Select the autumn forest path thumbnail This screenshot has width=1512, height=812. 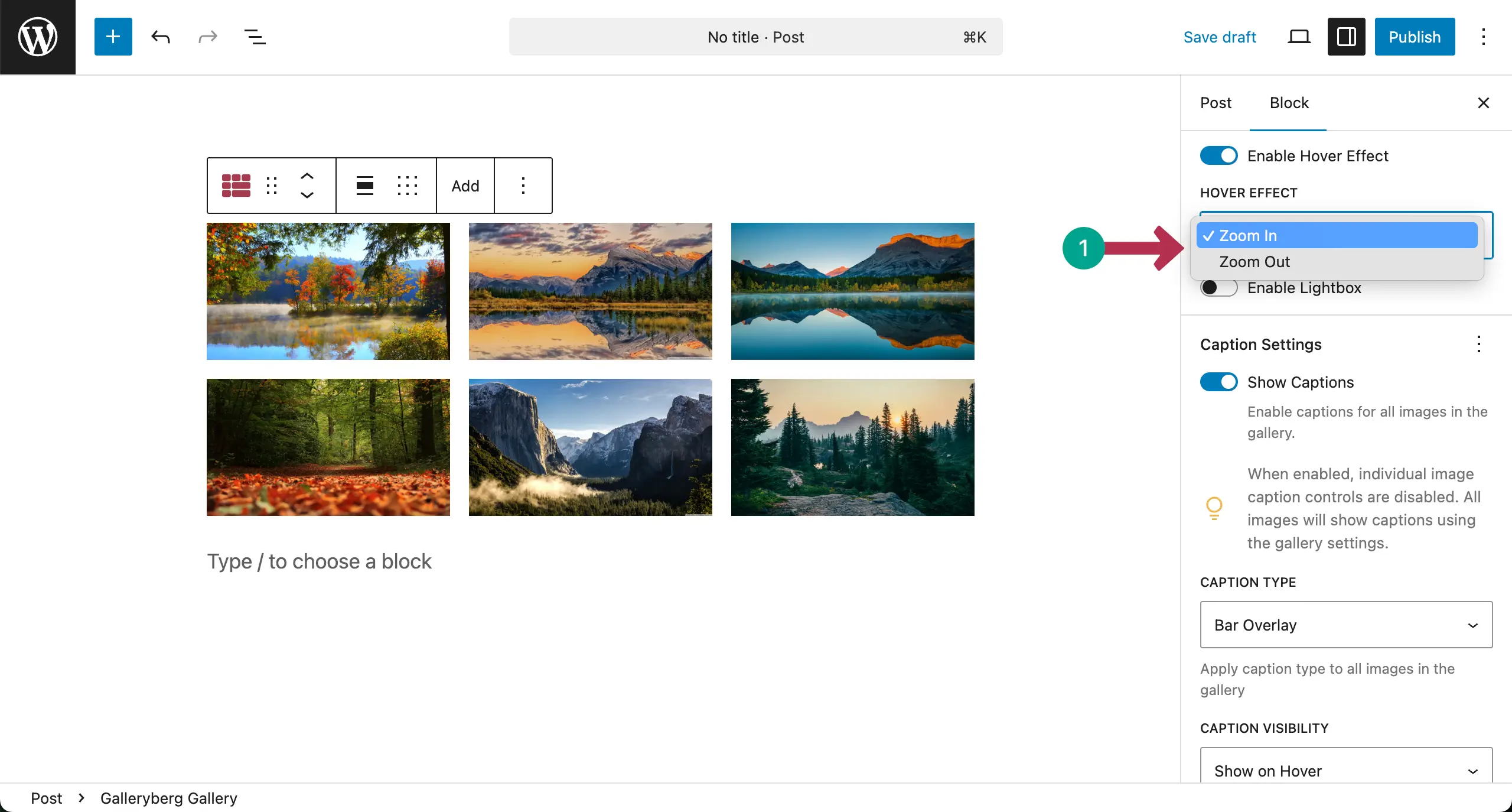click(328, 447)
